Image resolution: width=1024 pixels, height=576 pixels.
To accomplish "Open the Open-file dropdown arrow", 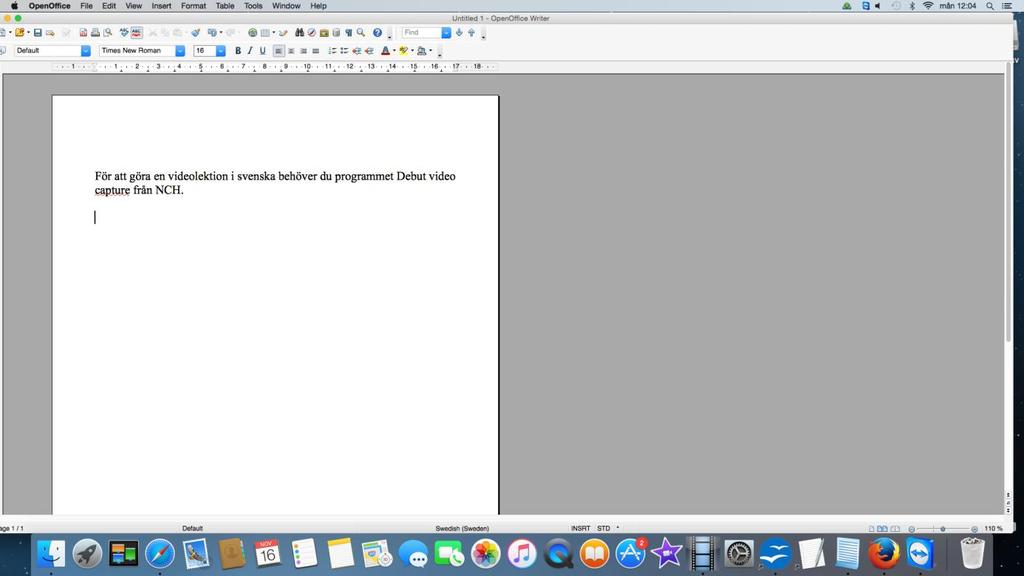I will [29, 33].
